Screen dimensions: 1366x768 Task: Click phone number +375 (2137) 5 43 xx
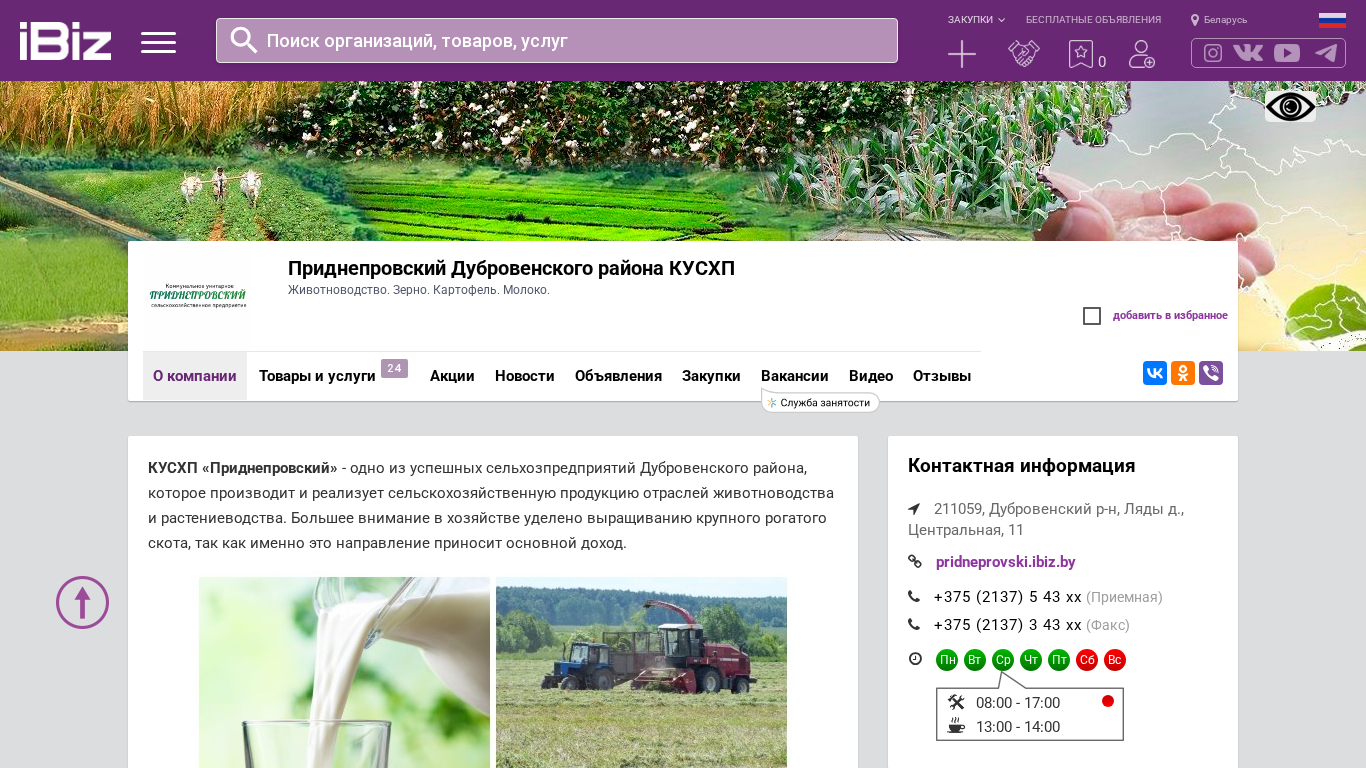(1008, 597)
